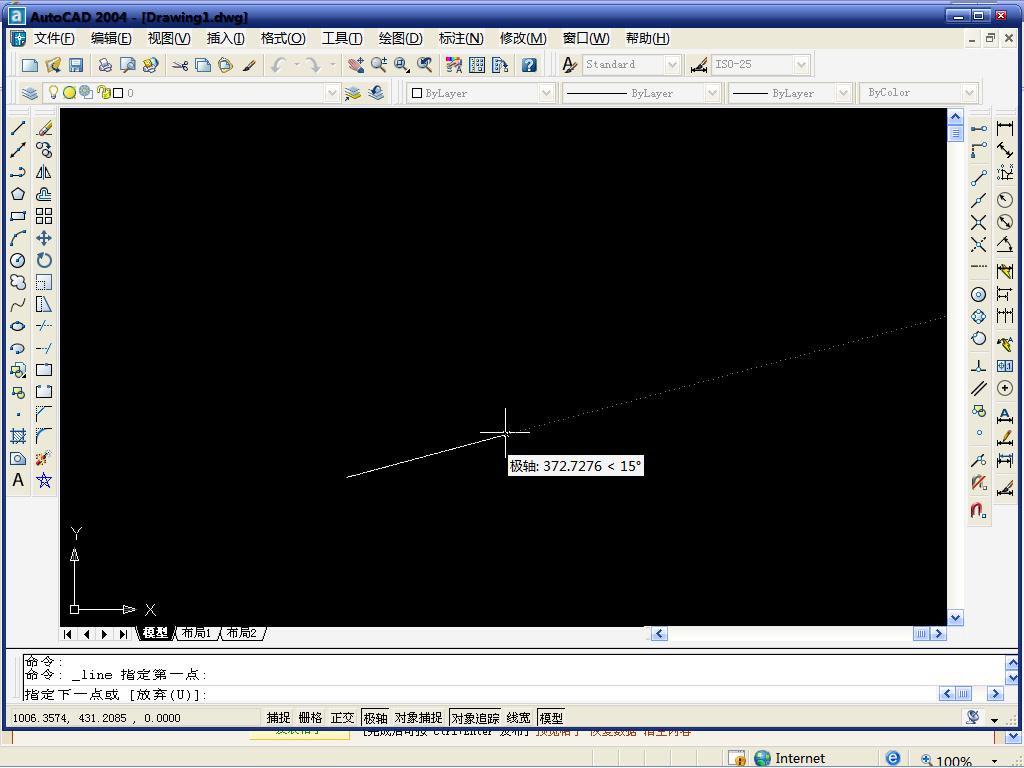Toggle 对象追踪 object tracking in status bar
This screenshot has height=768, width=1024.
[475, 718]
